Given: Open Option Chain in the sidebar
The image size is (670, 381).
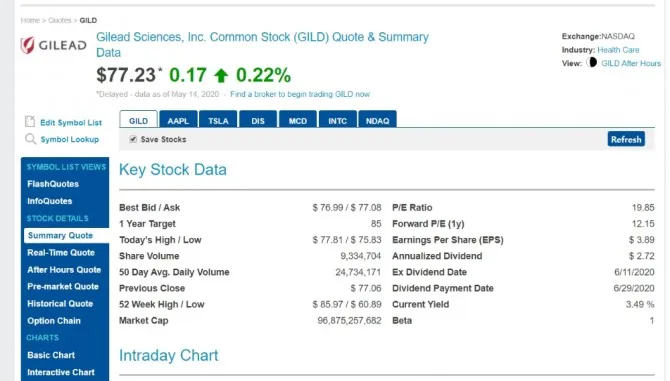Looking at the screenshot, I should click(54, 321).
